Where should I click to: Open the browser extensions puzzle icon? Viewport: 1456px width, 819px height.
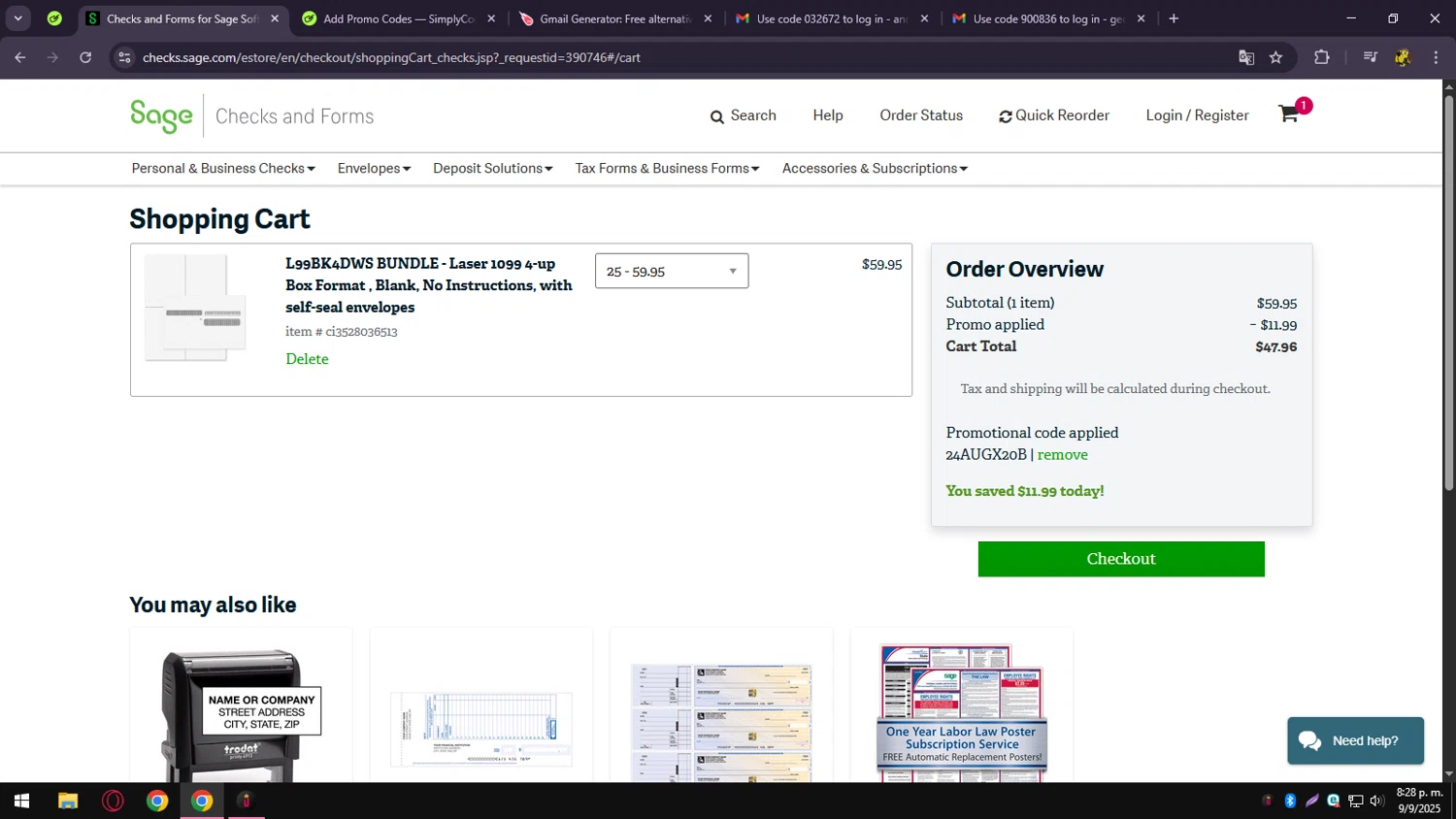[1321, 57]
